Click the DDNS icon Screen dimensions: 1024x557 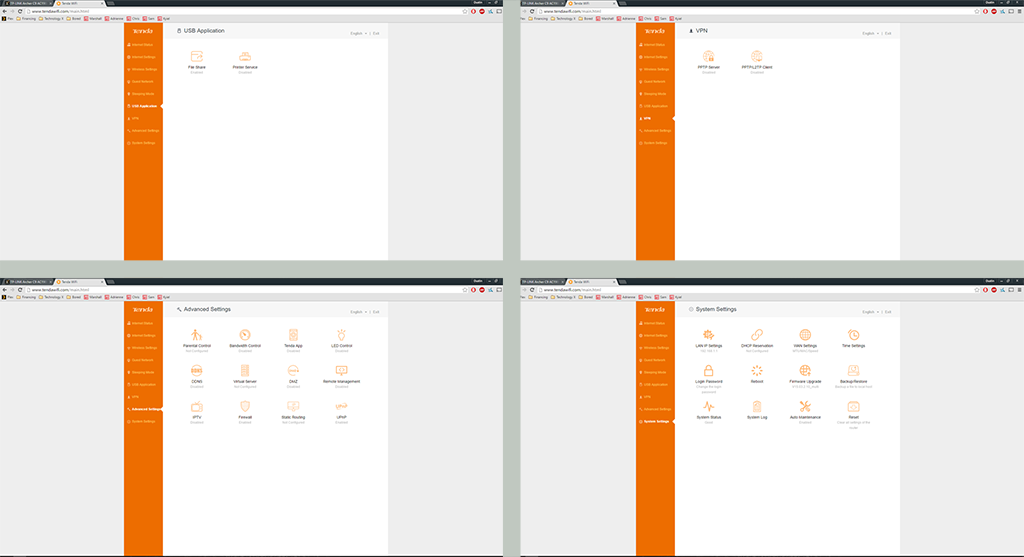197,371
